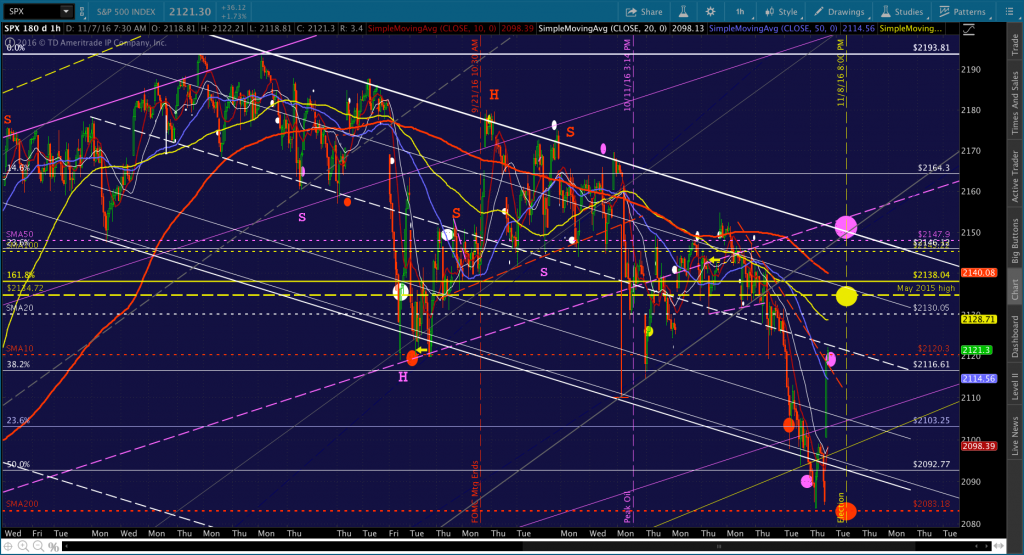
Task: Click the S&P 500 INDEX description
Action: point(126,12)
